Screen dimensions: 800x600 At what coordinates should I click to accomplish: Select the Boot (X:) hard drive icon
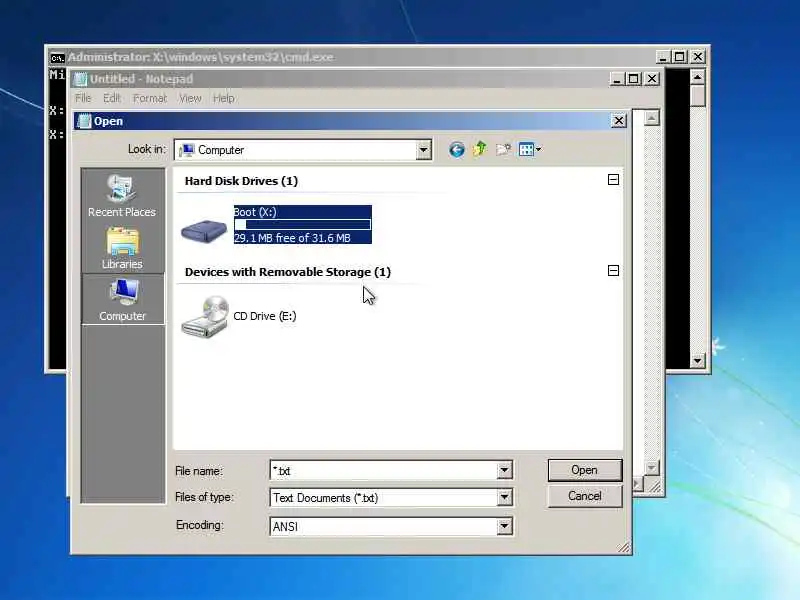point(204,230)
